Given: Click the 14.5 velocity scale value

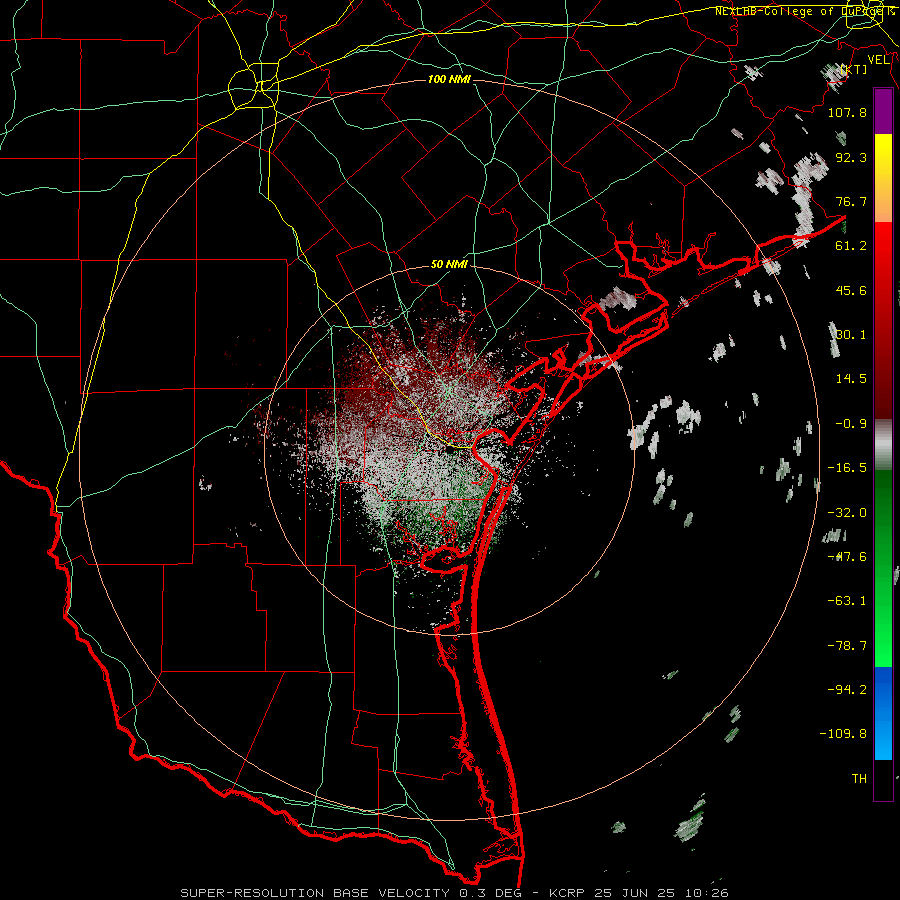Looking at the screenshot, I should point(851,379).
